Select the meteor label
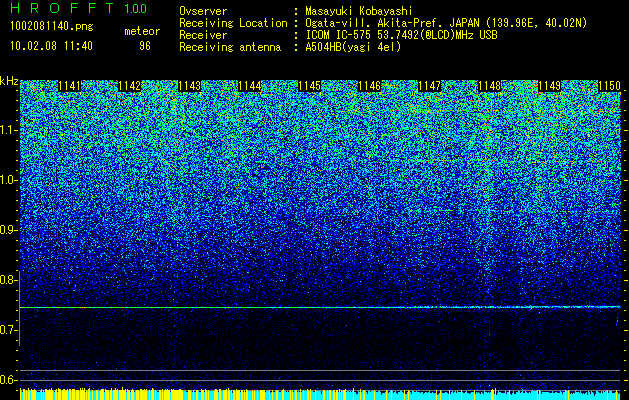The image size is (629, 400). point(142,31)
